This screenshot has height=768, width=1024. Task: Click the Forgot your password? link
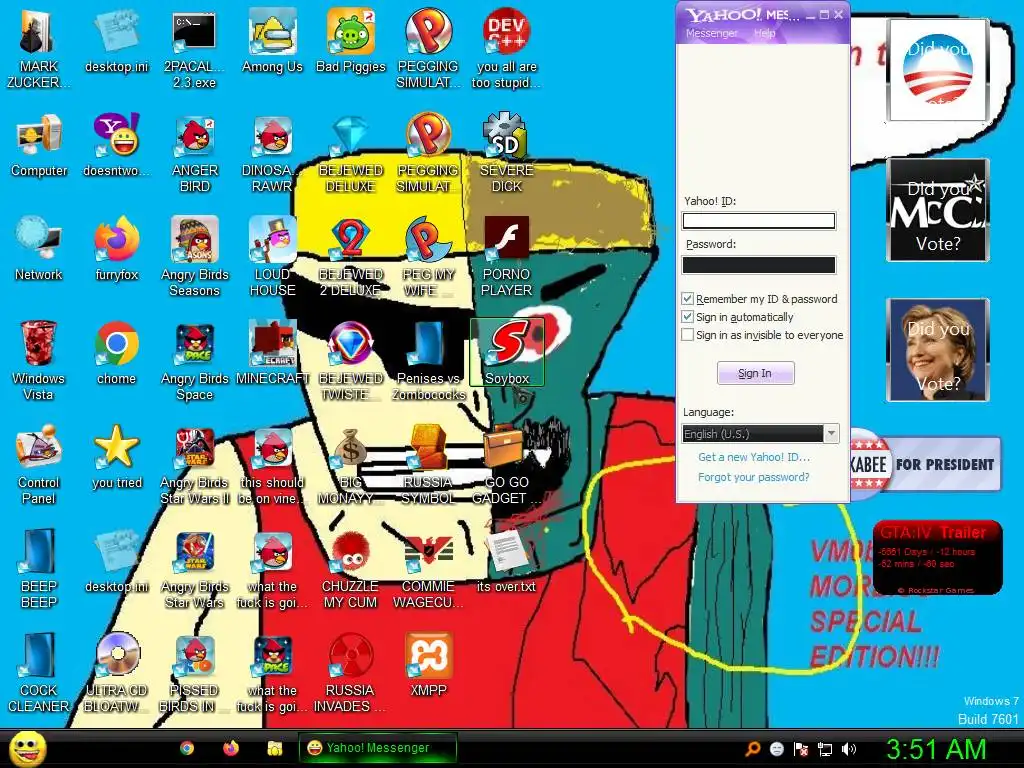(x=754, y=477)
